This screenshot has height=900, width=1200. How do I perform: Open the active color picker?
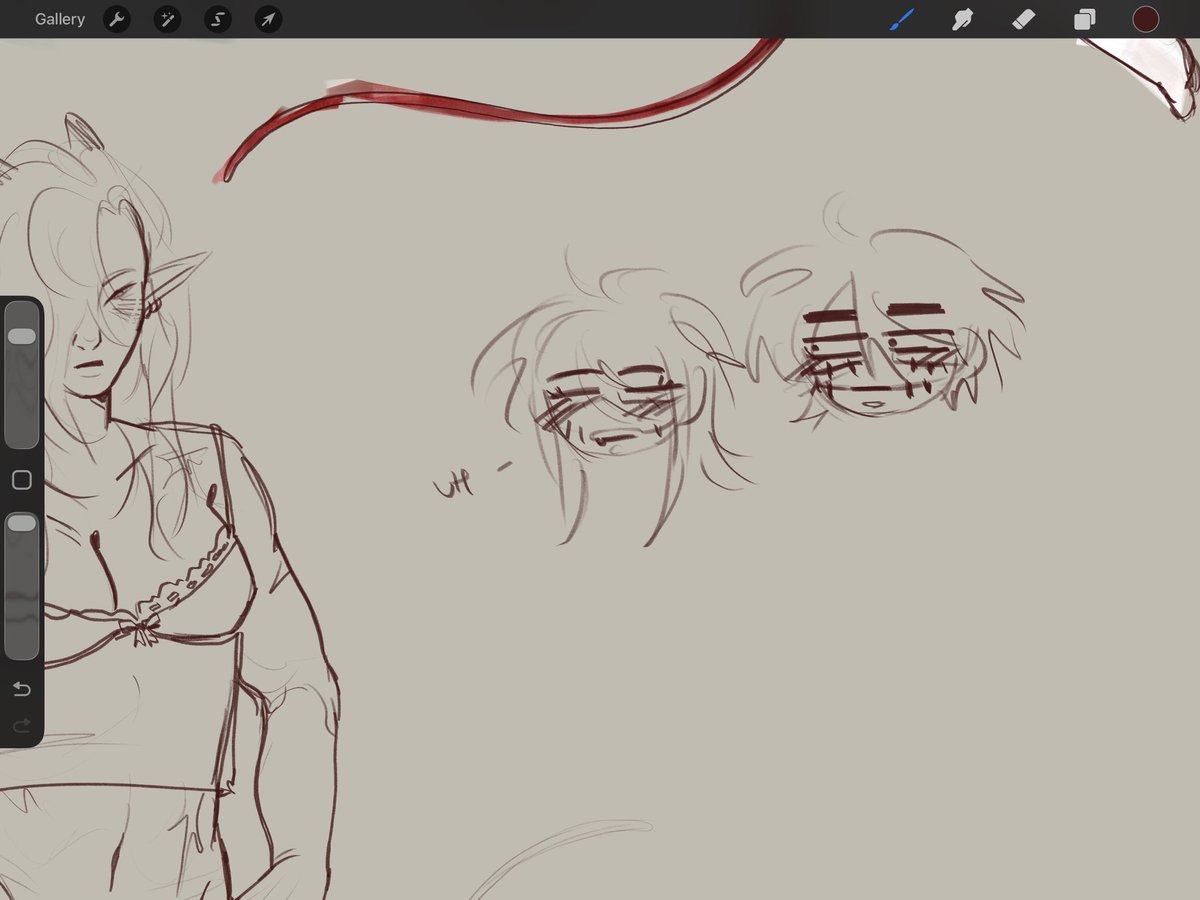[1145, 19]
